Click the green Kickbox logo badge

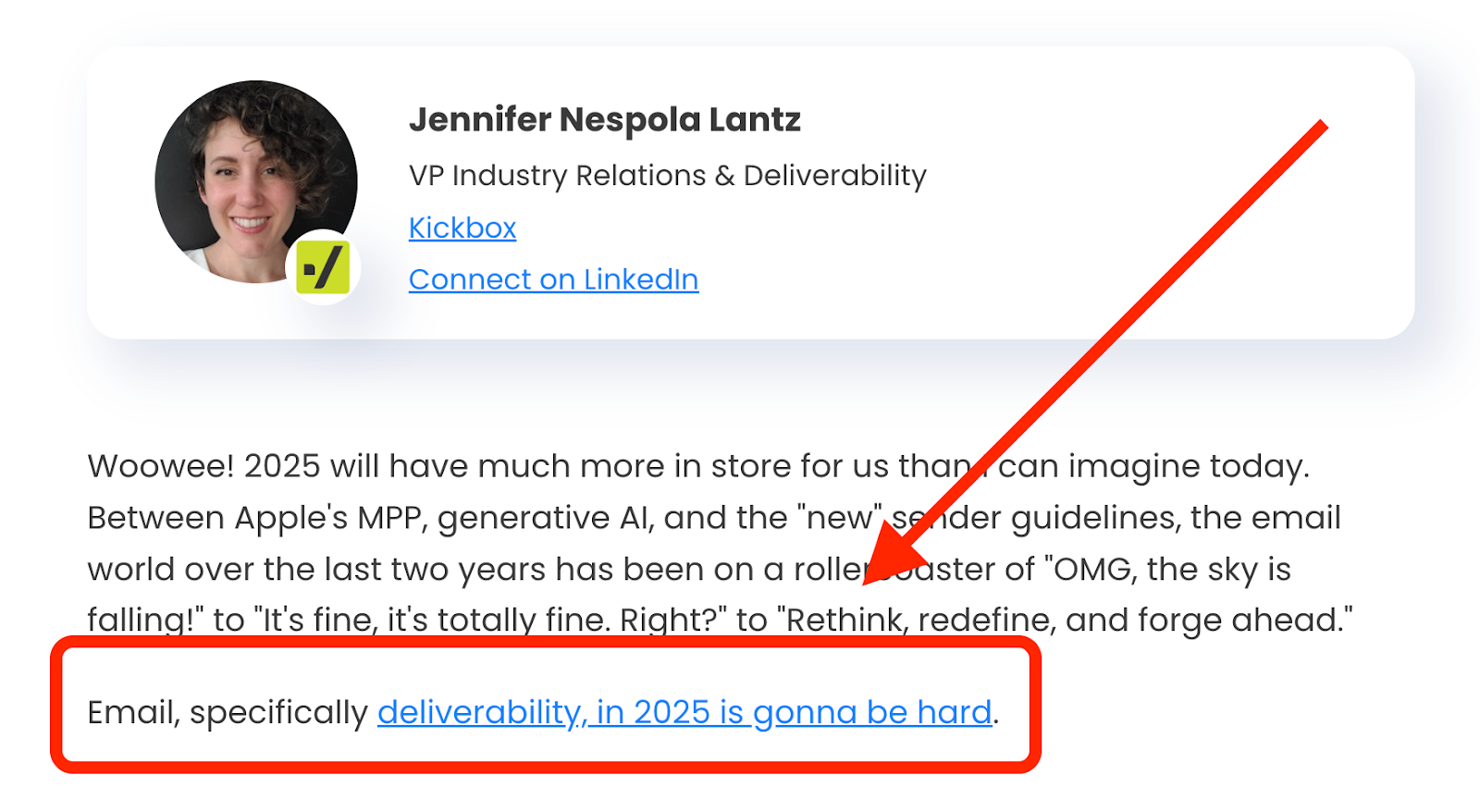(323, 268)
